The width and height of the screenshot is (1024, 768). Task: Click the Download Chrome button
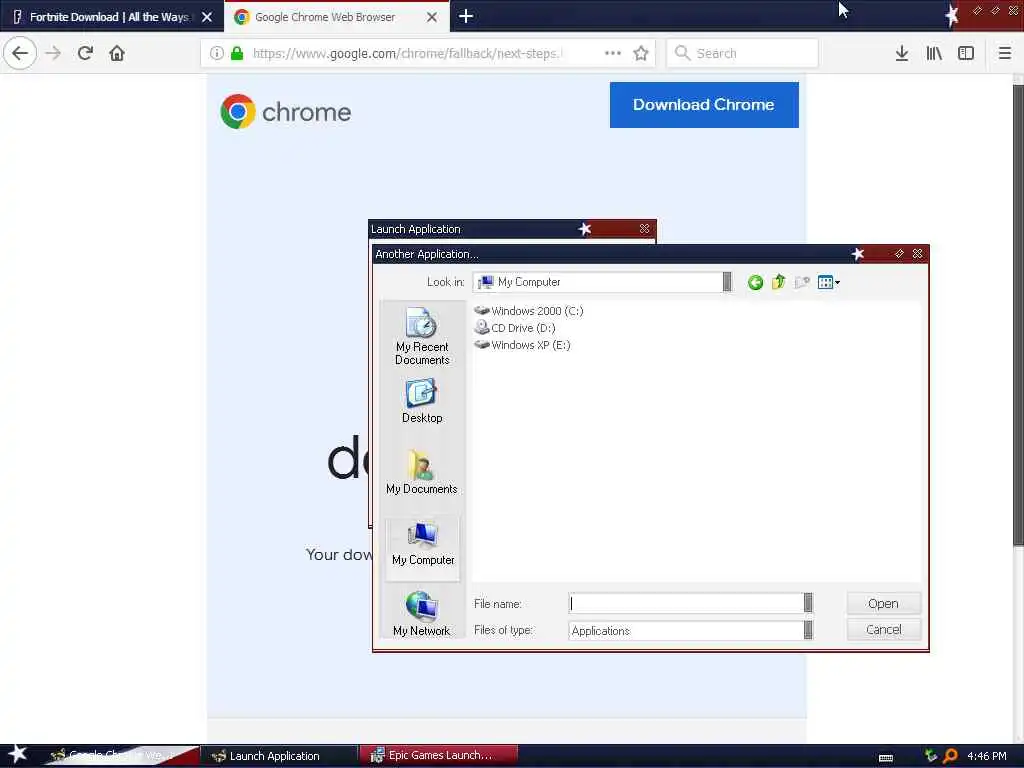click(x=704, y=104)
